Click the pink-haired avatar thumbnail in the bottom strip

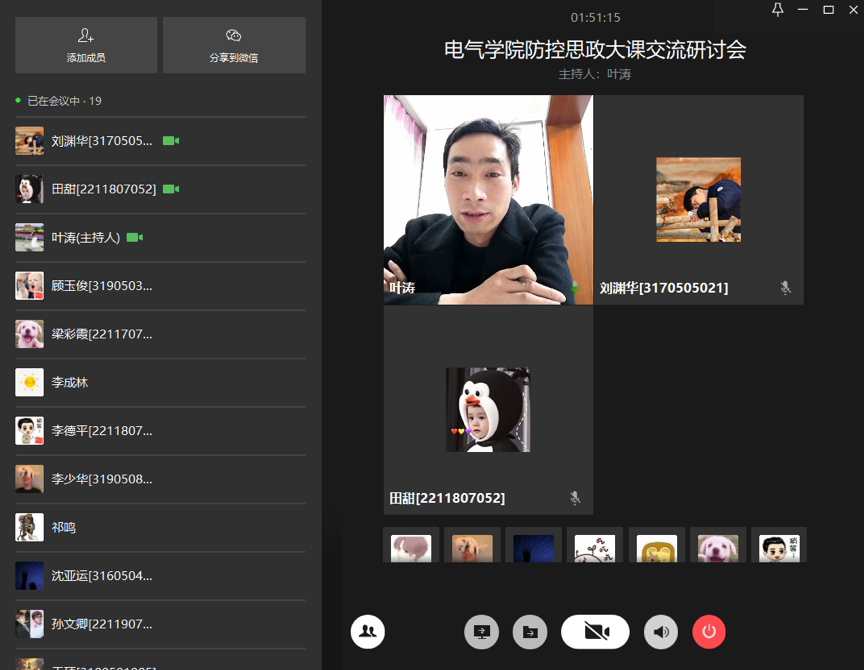click(x=411, y=548)
